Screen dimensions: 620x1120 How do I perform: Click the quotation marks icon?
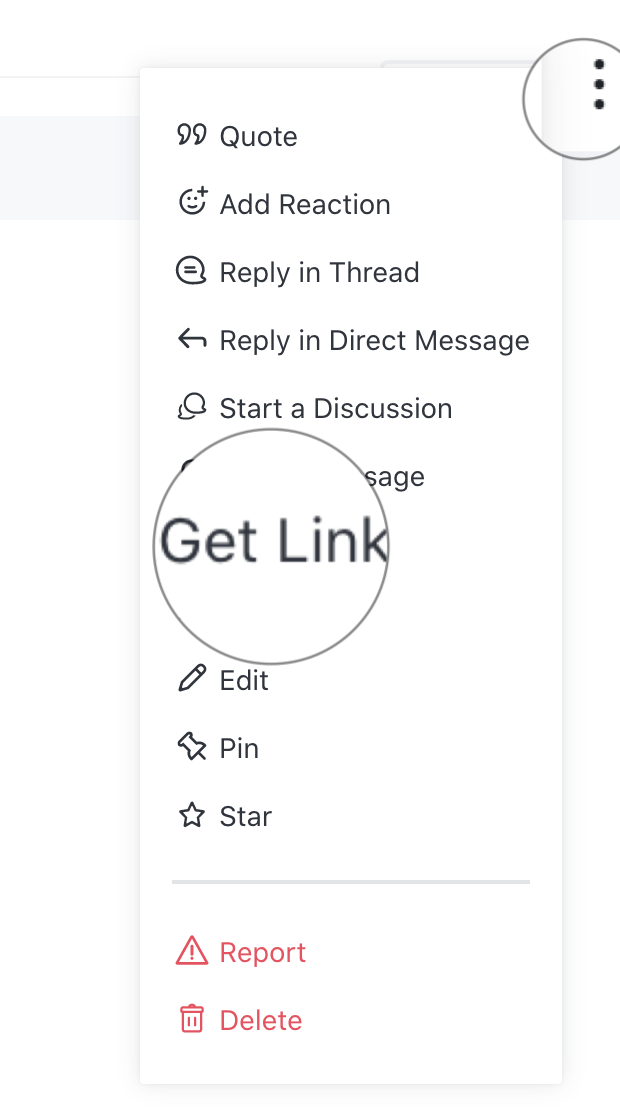coord(191,136)
